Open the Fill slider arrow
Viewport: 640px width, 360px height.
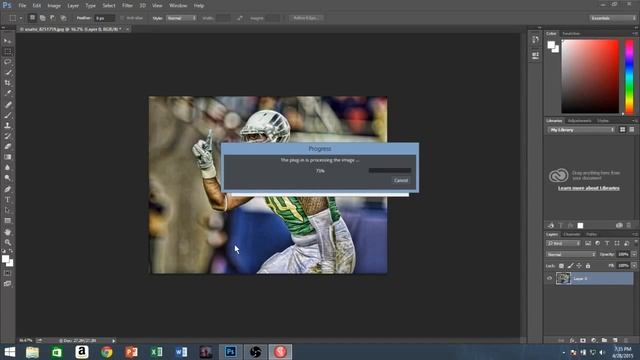(633, 266)
